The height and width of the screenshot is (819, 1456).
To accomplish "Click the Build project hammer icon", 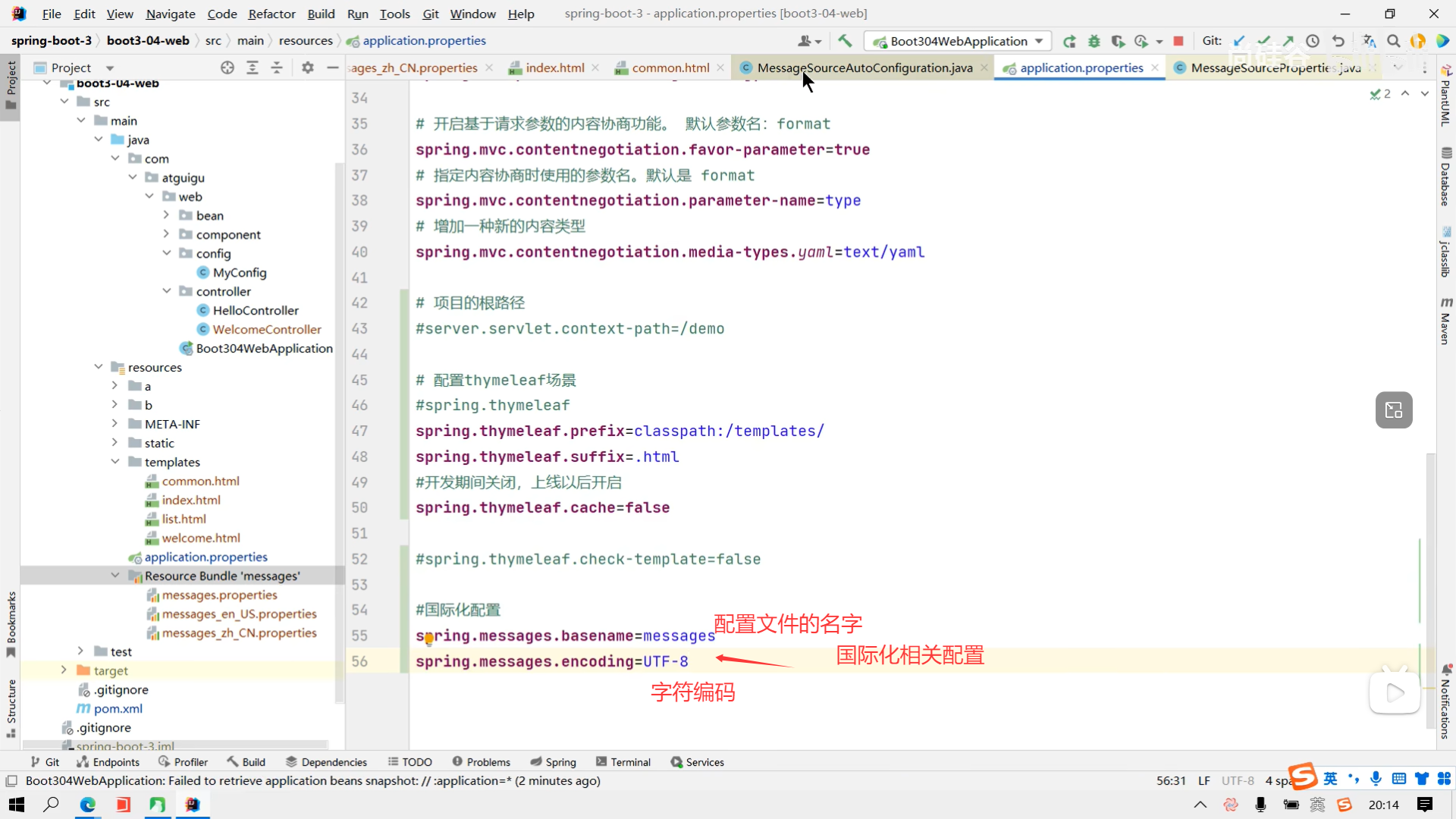I will point(845,41).
